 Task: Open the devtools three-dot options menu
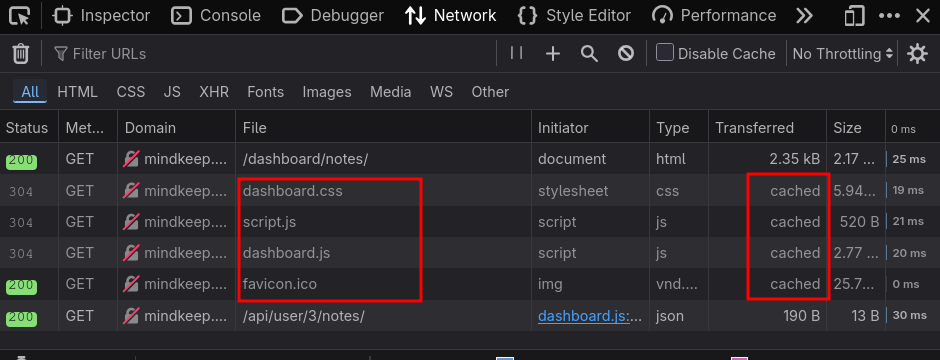[889, 16]
